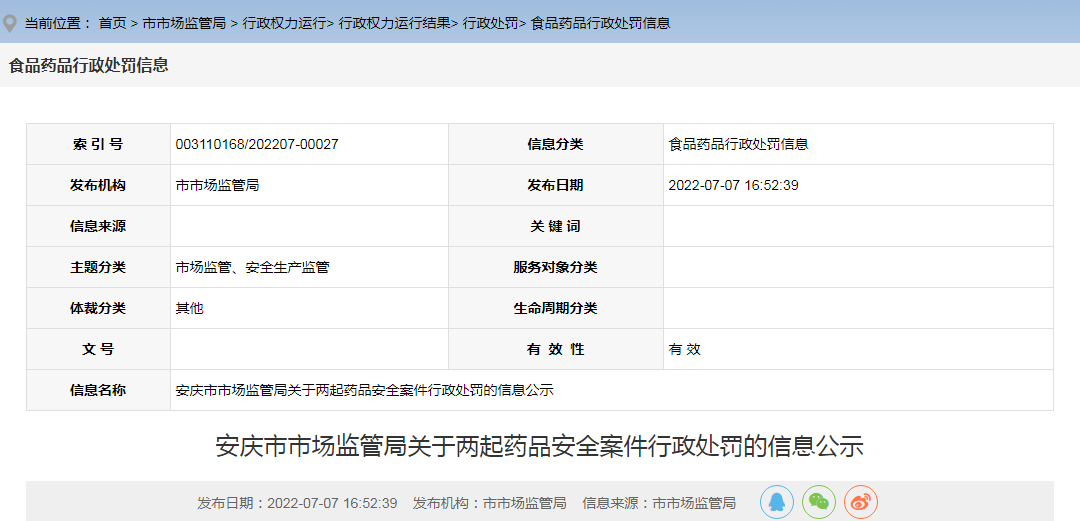Image resolution: width=1080 pixels, height=521 pixels.
Task: Click 发布日期 in gray article info bar
Action: point(298,503)
